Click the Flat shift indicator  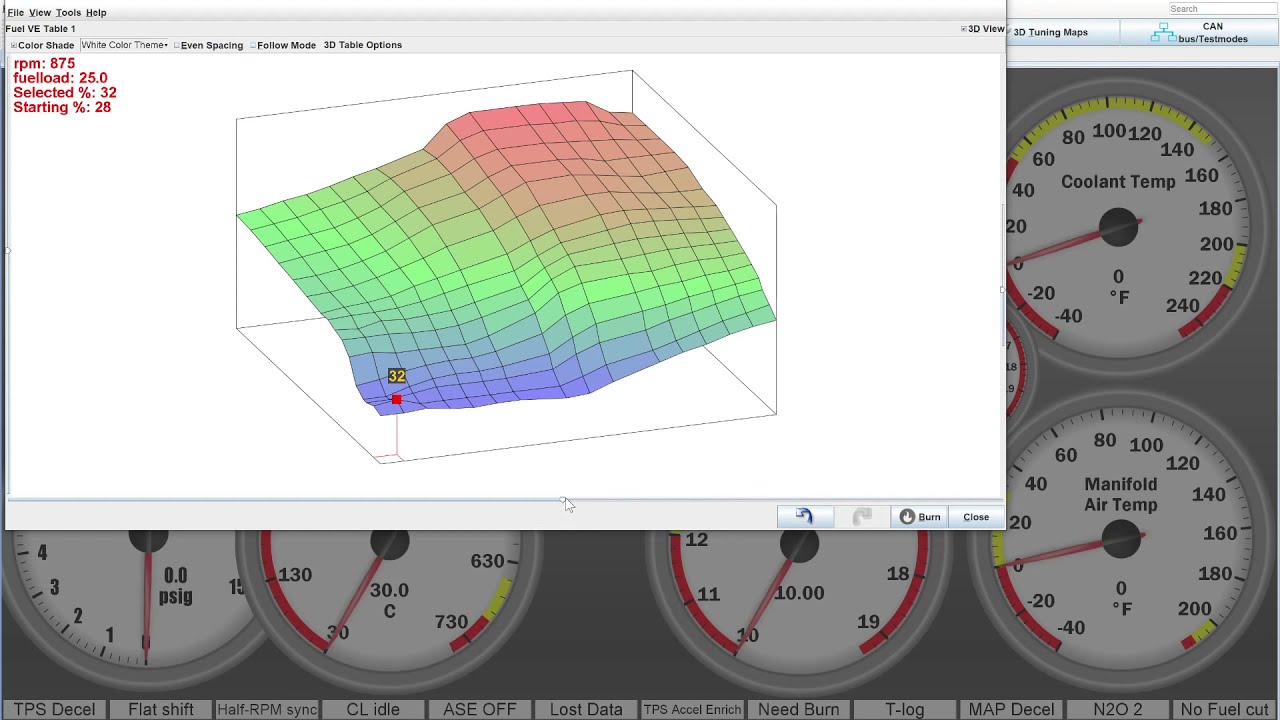(x=161, y=709)
